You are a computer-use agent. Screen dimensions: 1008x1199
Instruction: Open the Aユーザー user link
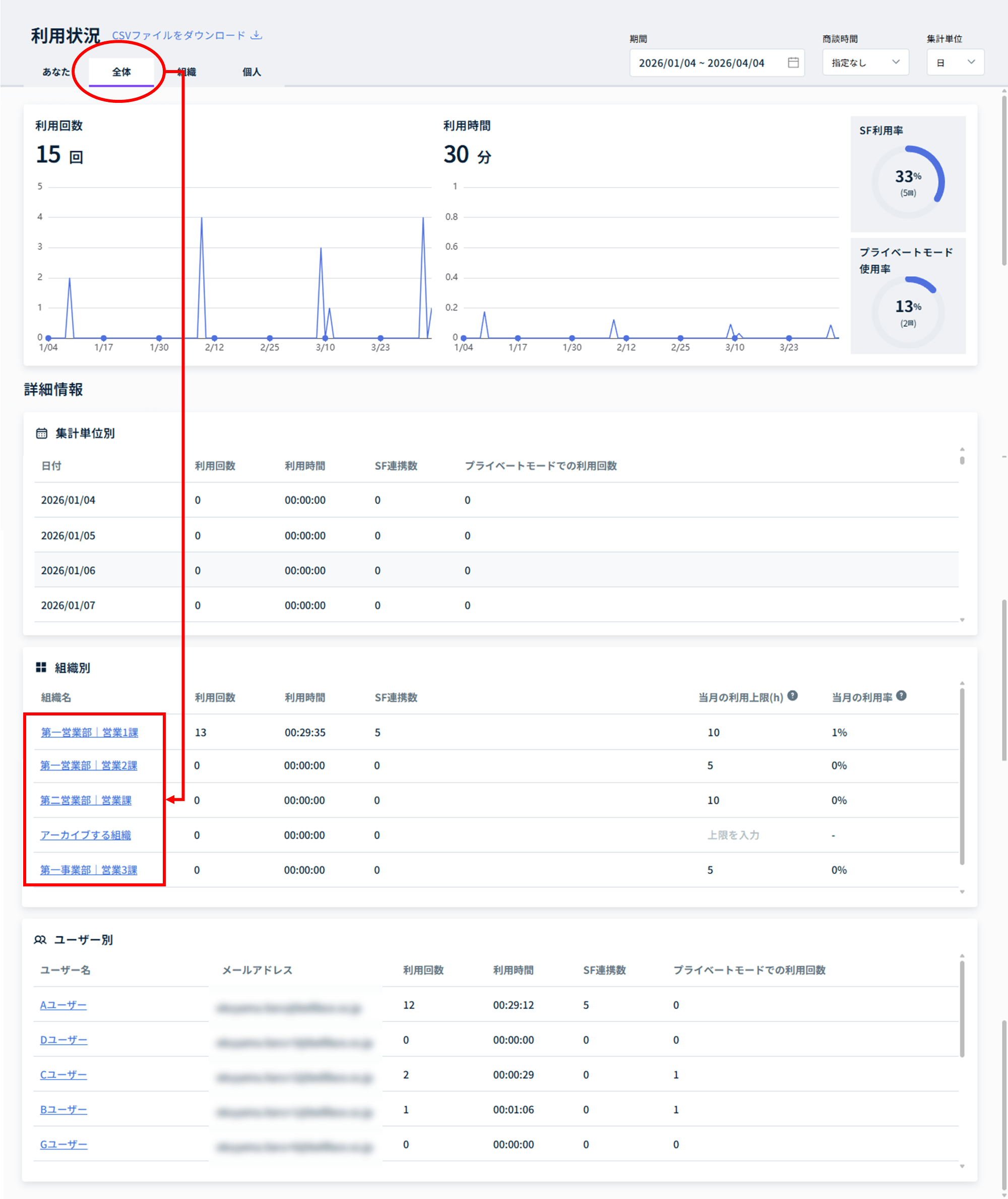(x=64, y=1004)
